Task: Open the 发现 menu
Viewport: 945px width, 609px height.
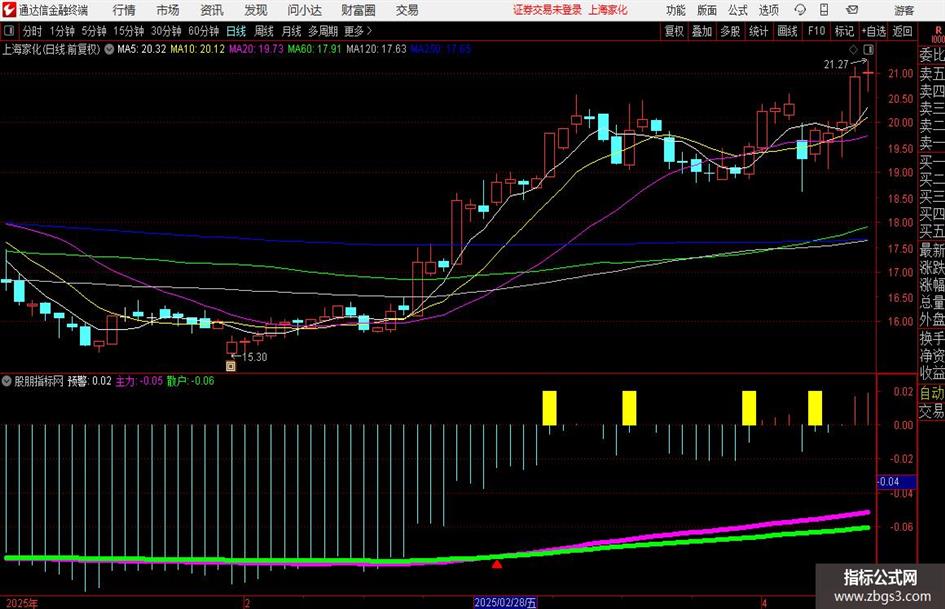Action: pyautogui.click(x=256, y=10)
